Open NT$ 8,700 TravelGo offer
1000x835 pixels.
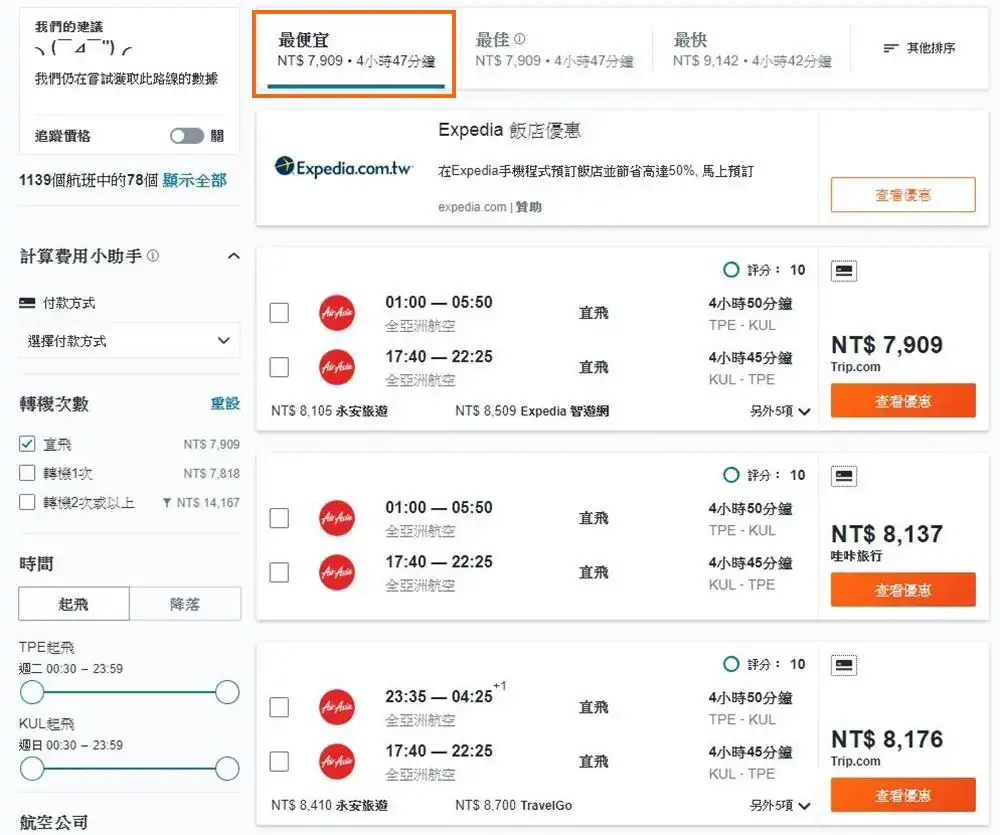pos(513,805)
